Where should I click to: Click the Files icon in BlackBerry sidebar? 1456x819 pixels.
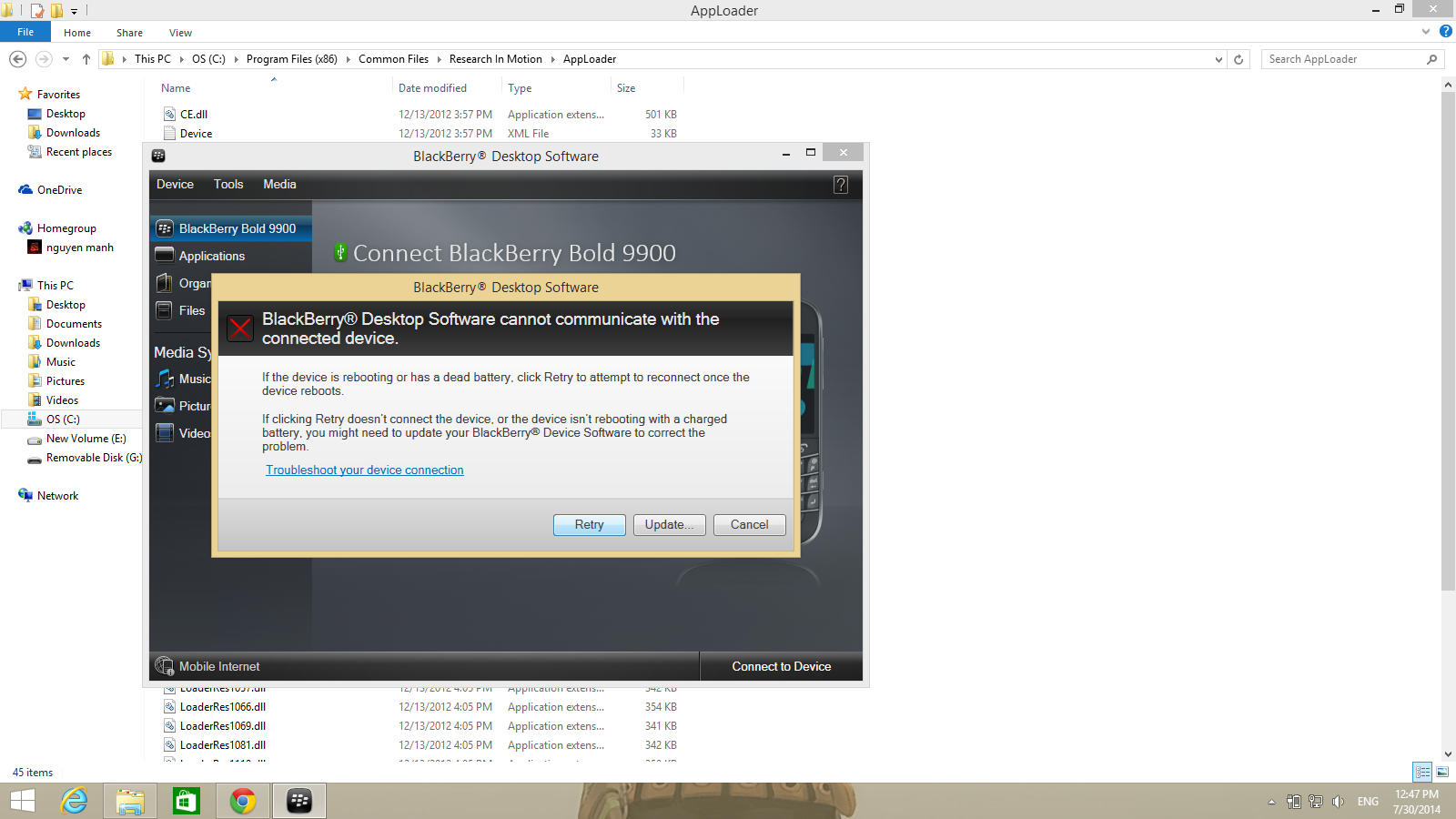(x=164, y=310)
